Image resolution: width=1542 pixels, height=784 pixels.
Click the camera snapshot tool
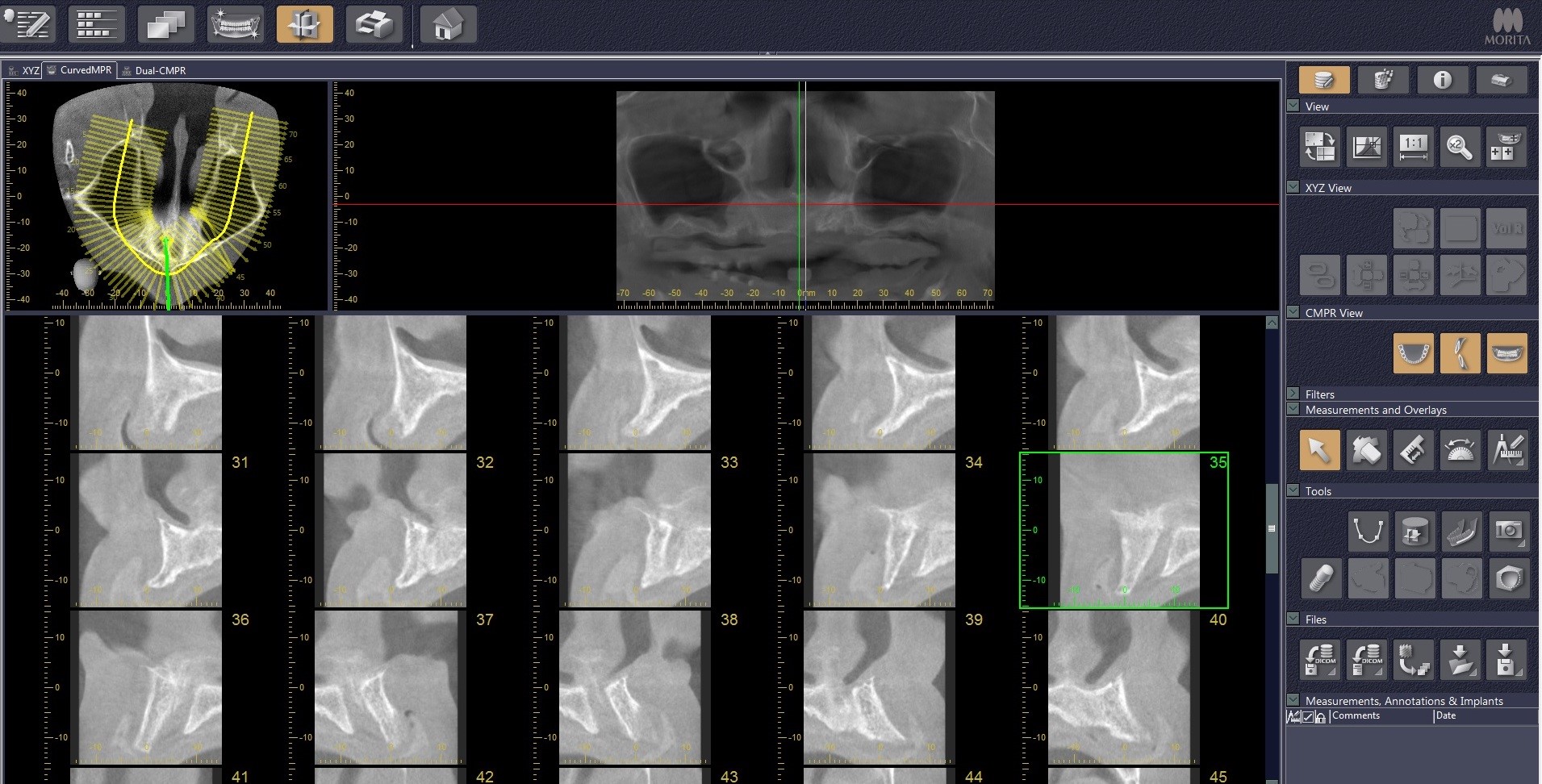point(1507,531)
